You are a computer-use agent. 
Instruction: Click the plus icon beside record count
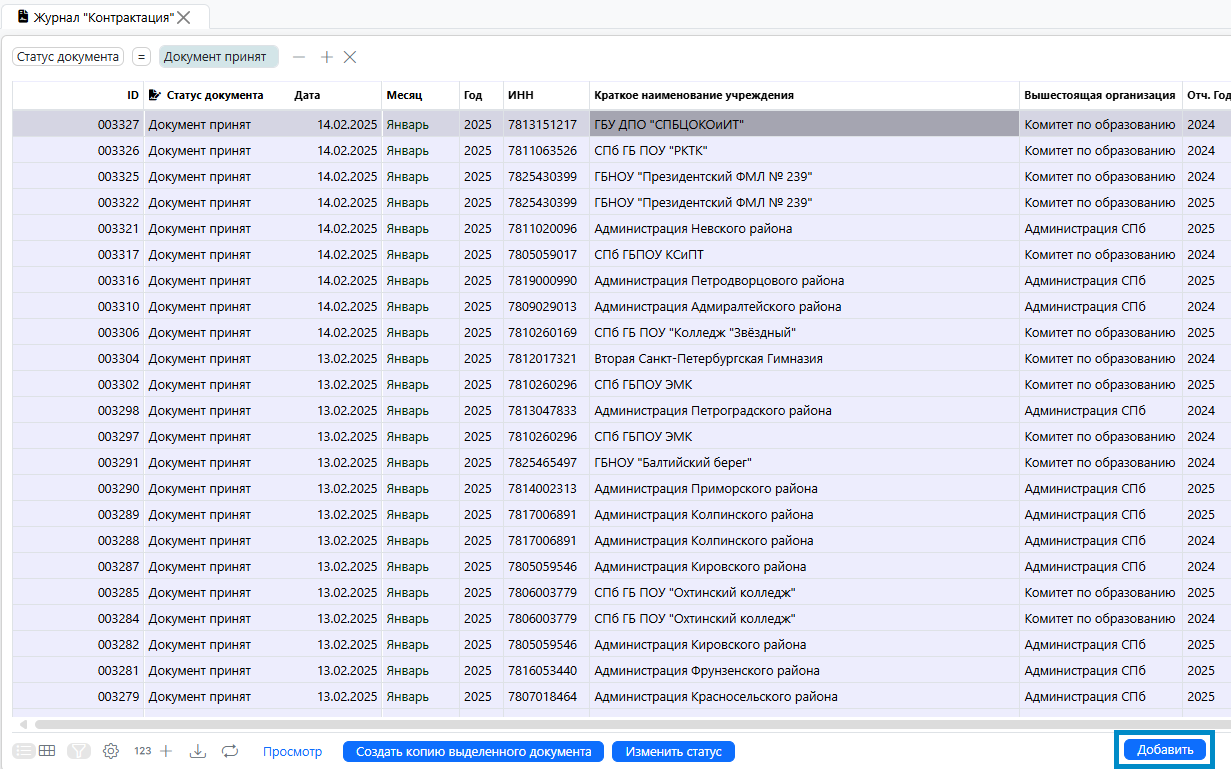point(166,751)
